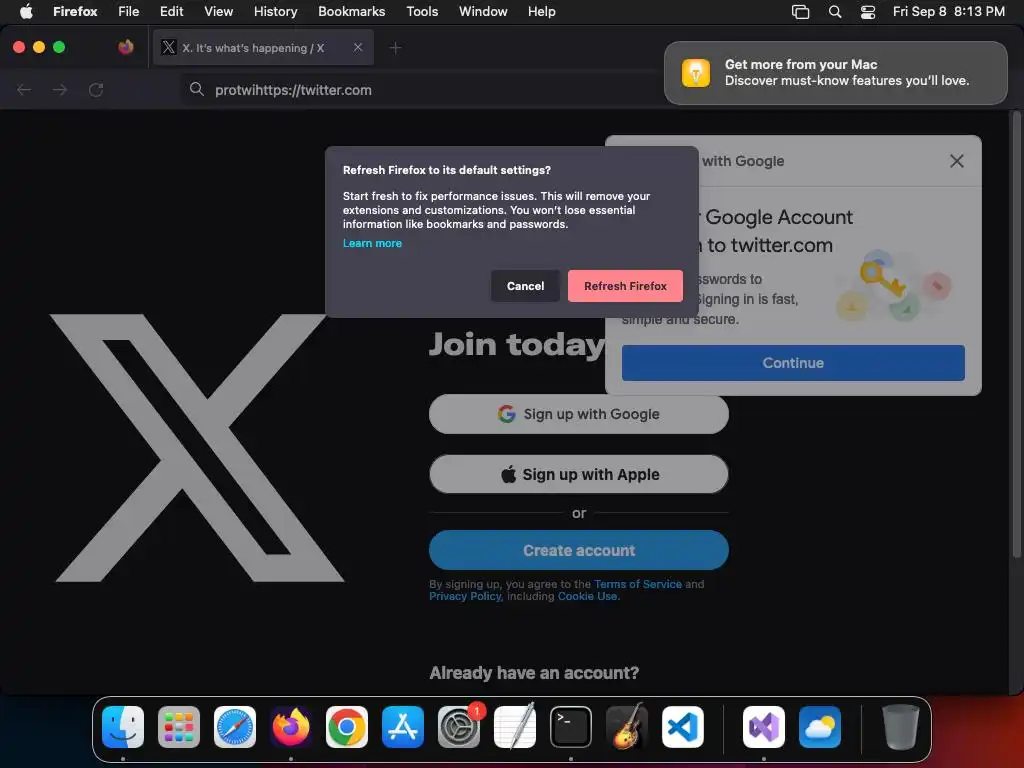The image size is (1024, 768).
Task: Open the Firefox application menu
Action: pyautogui.click(x=75, y=11)
